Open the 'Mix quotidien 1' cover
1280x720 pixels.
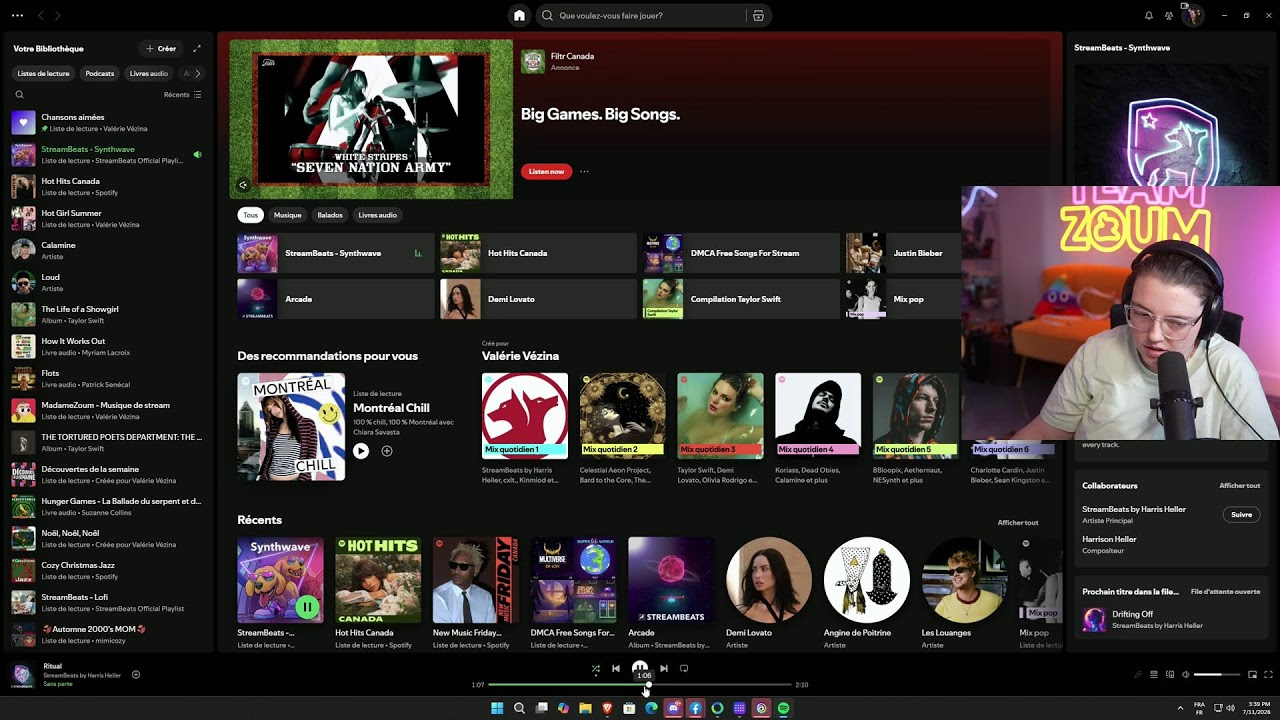pyautogui.click(x=525, y=416)
